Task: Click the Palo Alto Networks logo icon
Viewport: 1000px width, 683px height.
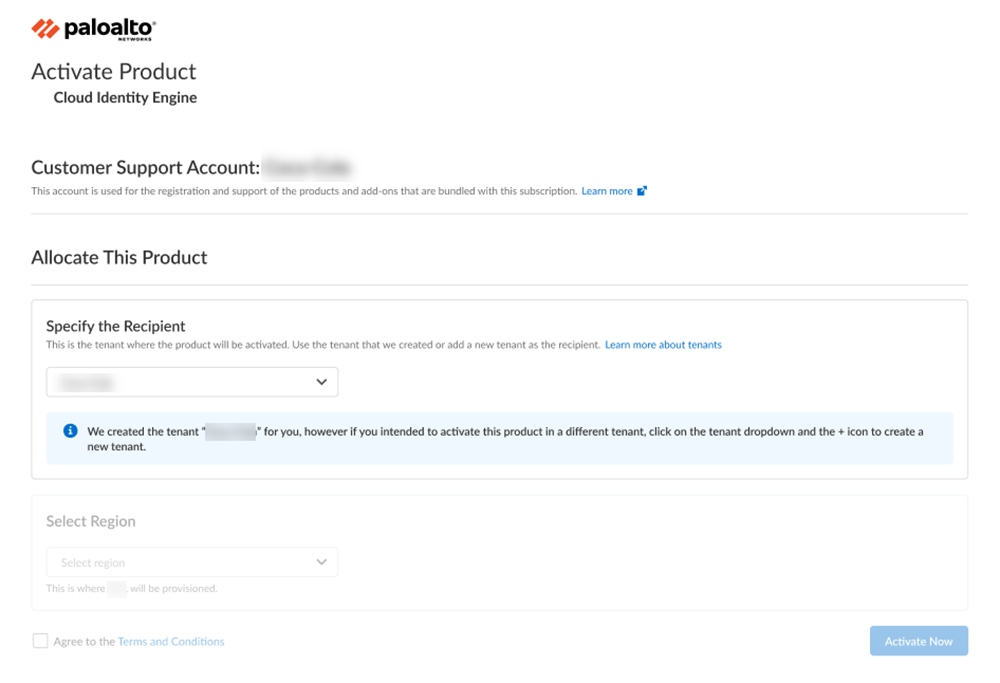Action: 45,28
